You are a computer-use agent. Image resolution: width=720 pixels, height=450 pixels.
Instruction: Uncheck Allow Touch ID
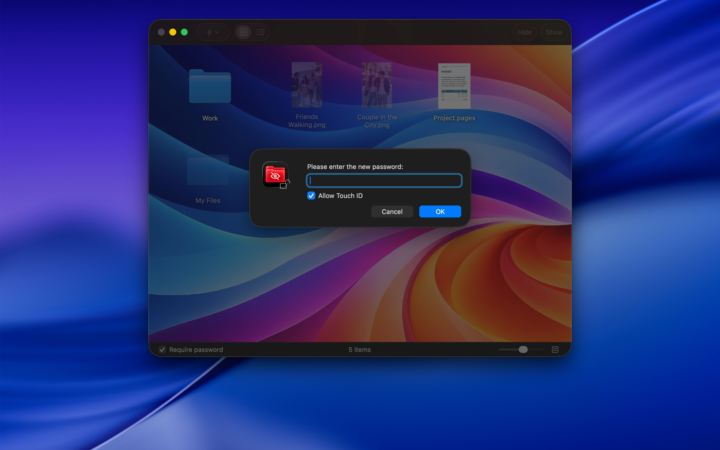[x=311, y=196]
